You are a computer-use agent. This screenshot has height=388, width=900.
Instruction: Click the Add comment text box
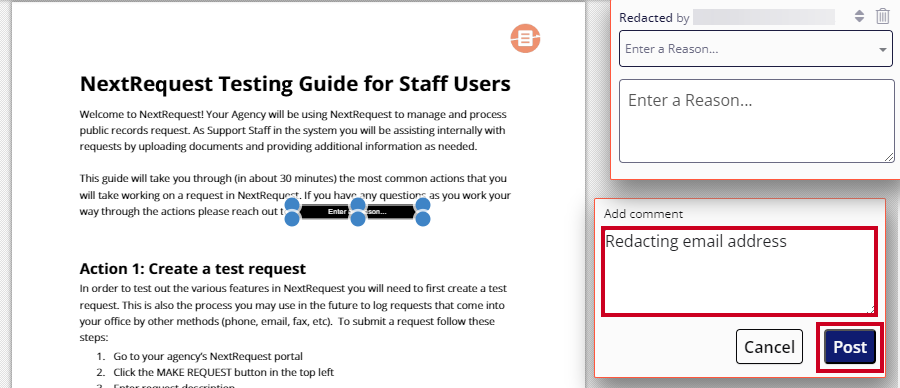coord(739,271)
